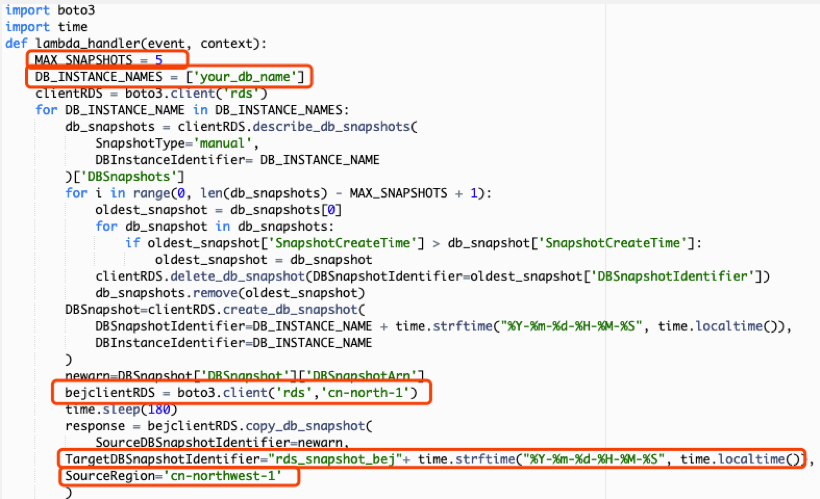Click the SnapshotCreateTime comparison if-statement
Viewport: 820px width, 499px height.
(418, 243)
